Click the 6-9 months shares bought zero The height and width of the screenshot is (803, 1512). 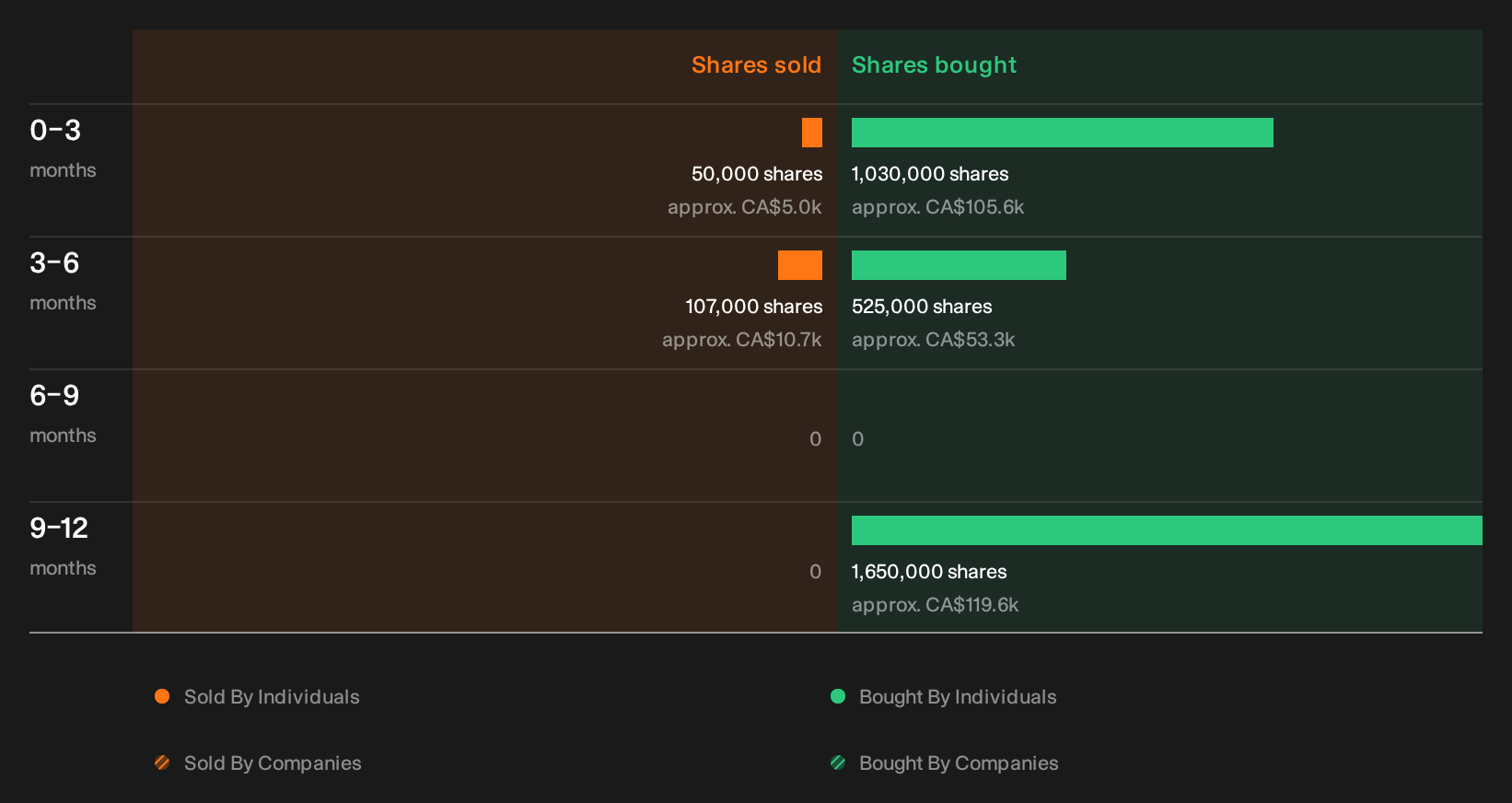[857, 439]
